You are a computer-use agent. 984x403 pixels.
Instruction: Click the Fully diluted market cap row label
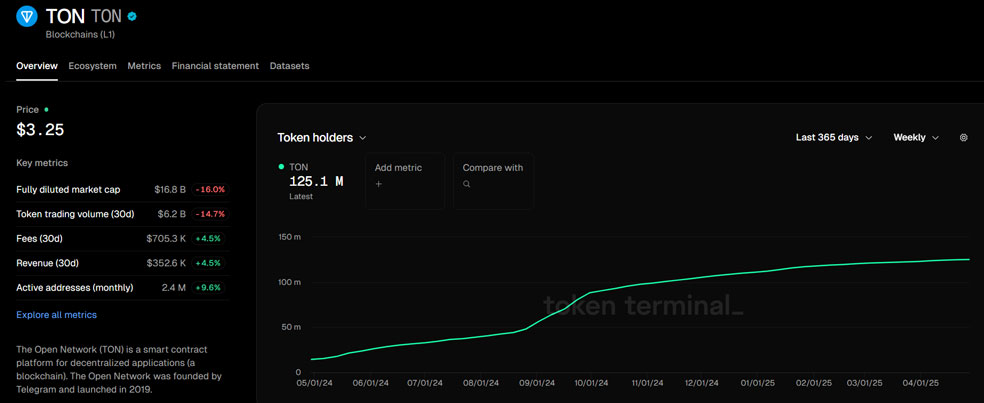[x=68, y=189]
